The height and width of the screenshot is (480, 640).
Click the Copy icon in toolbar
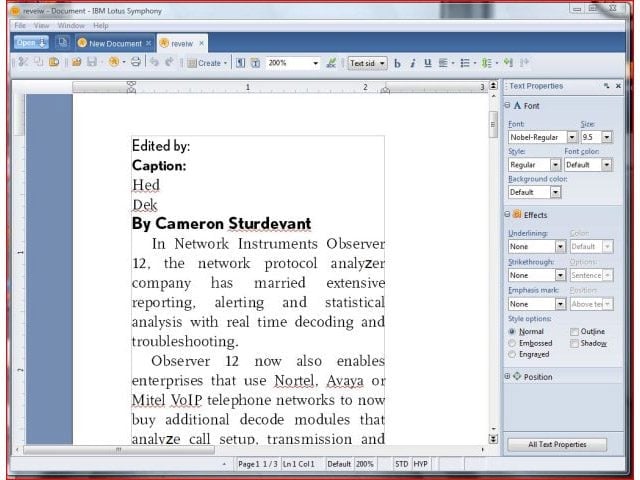[39, 62]
